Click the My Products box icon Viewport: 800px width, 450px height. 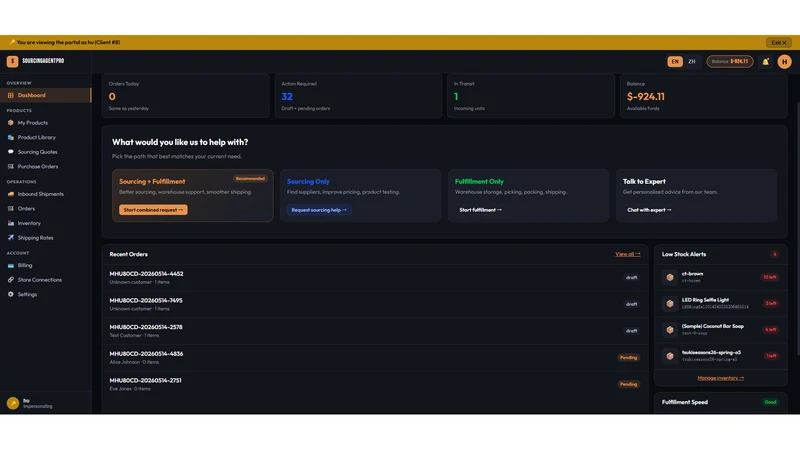tap(11, 123)
